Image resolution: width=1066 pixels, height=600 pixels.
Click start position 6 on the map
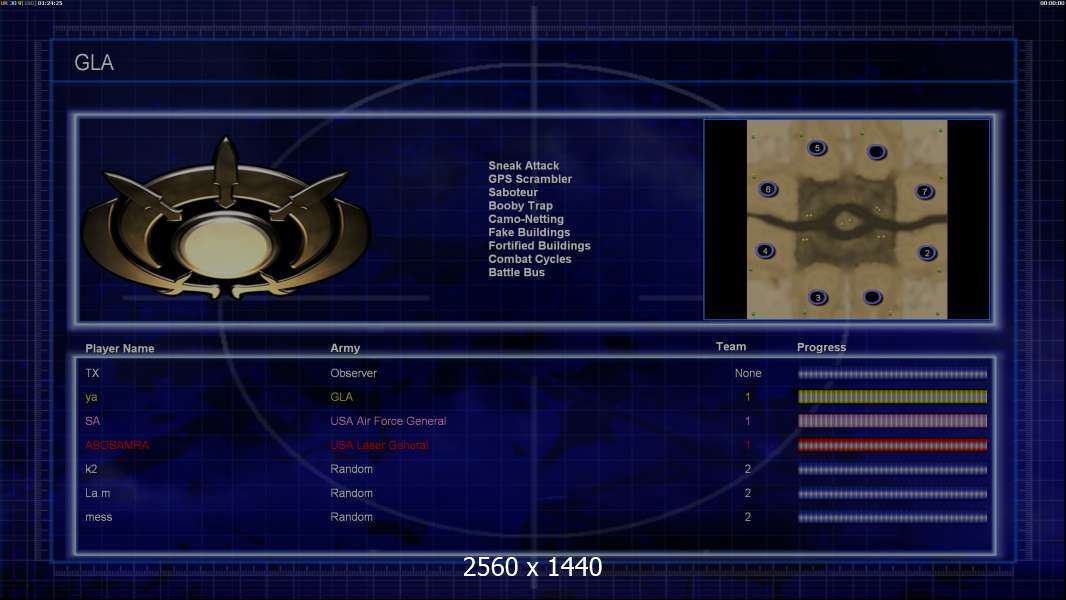coord(768,189)
